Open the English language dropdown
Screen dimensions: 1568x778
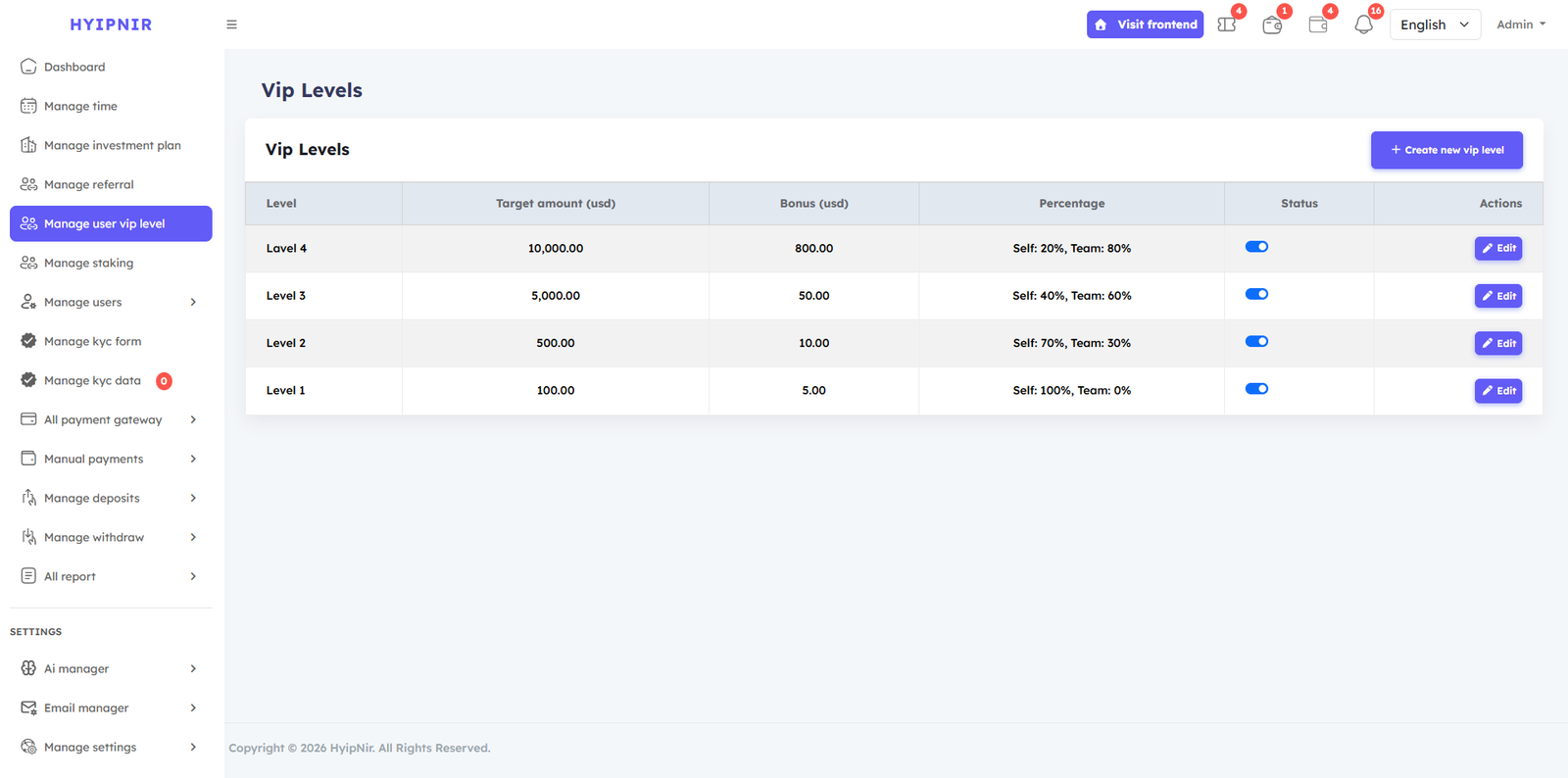[1434, 24]
